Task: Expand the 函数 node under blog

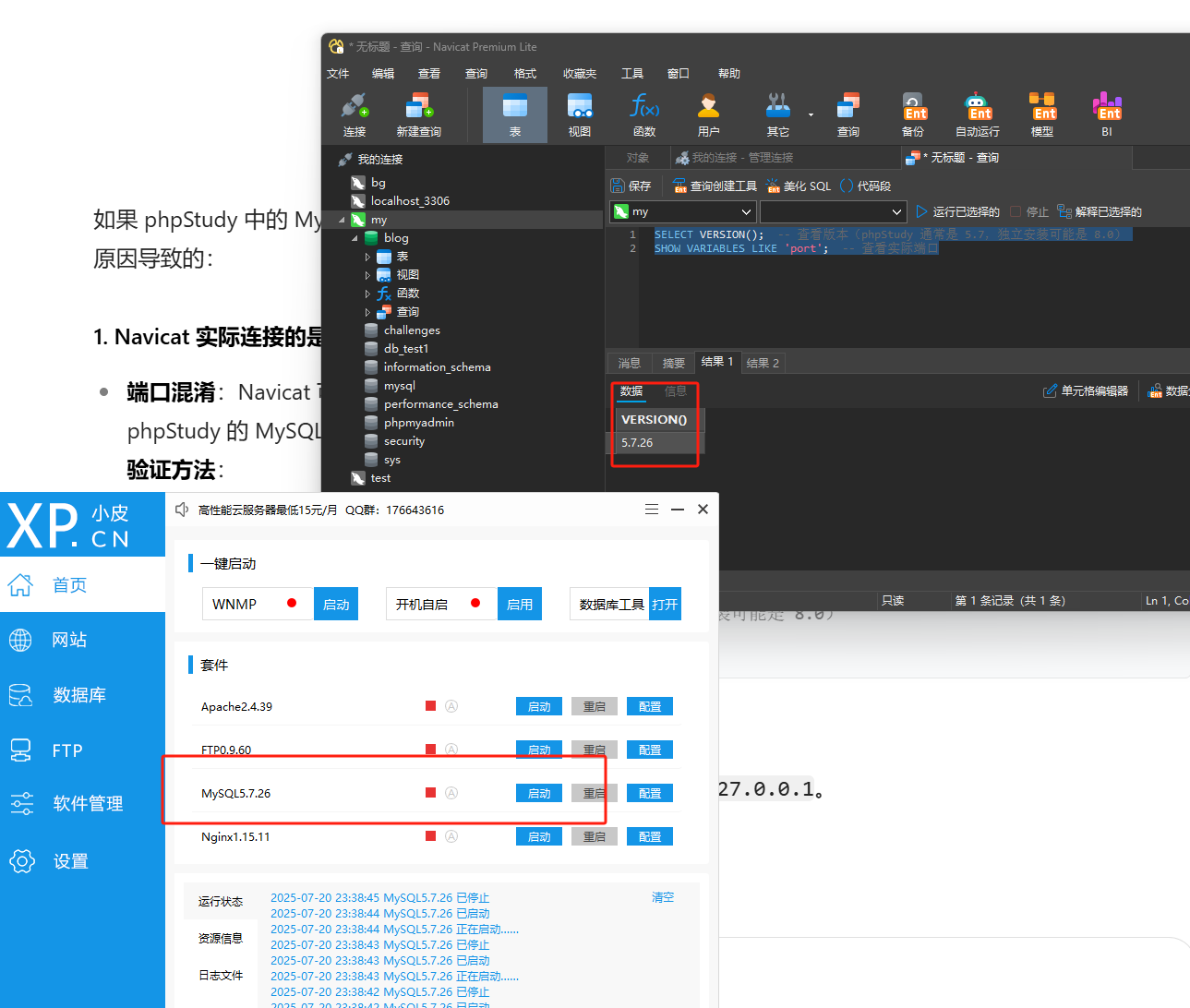Action: (x=367, y=294)
